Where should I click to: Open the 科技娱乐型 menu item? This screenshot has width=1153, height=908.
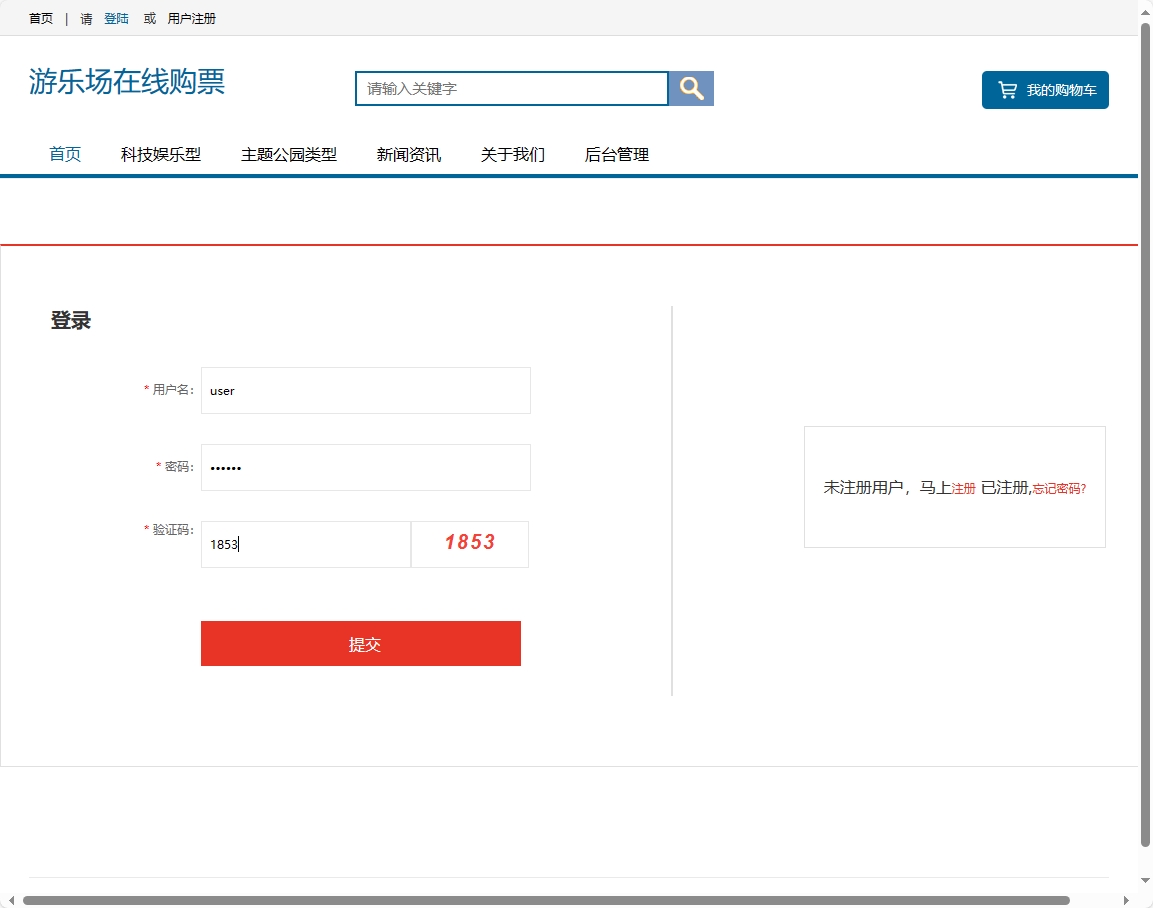(x=160, y=154)
